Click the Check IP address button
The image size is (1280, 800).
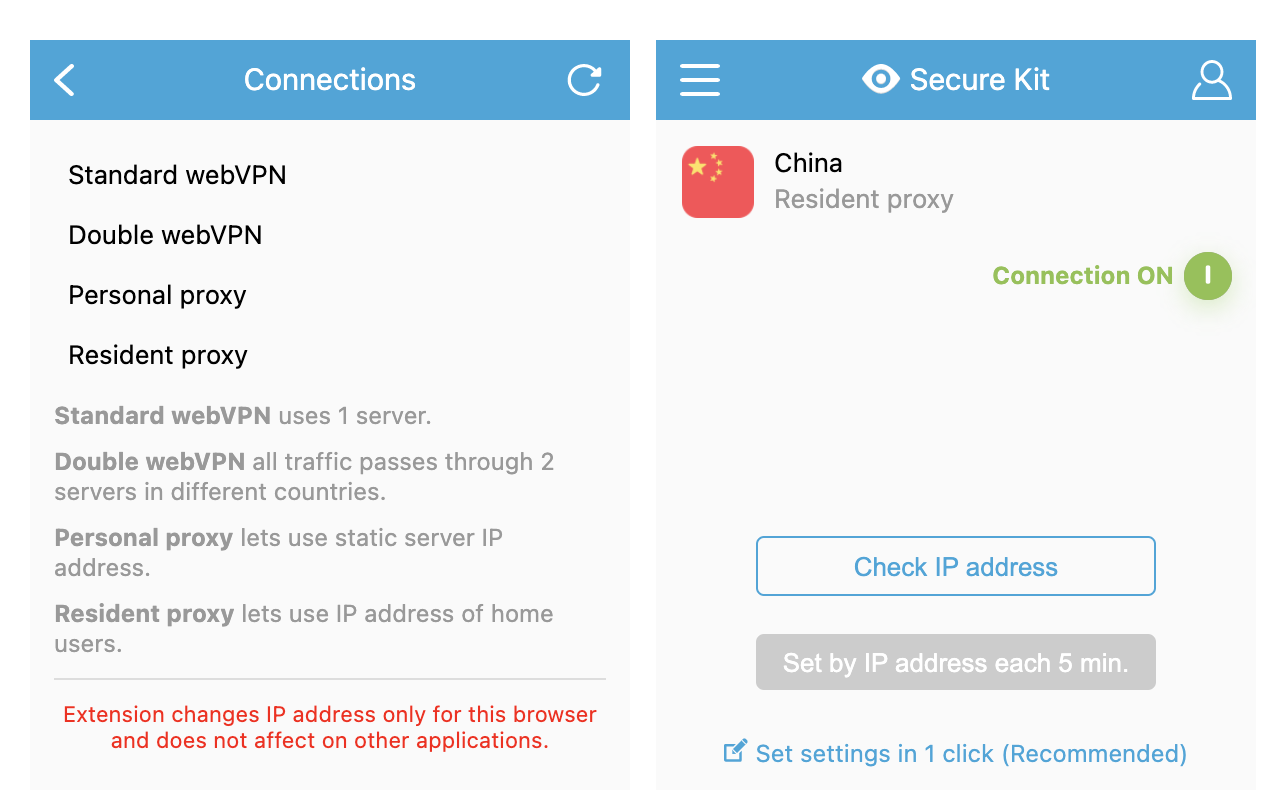(x=955, y=566)
